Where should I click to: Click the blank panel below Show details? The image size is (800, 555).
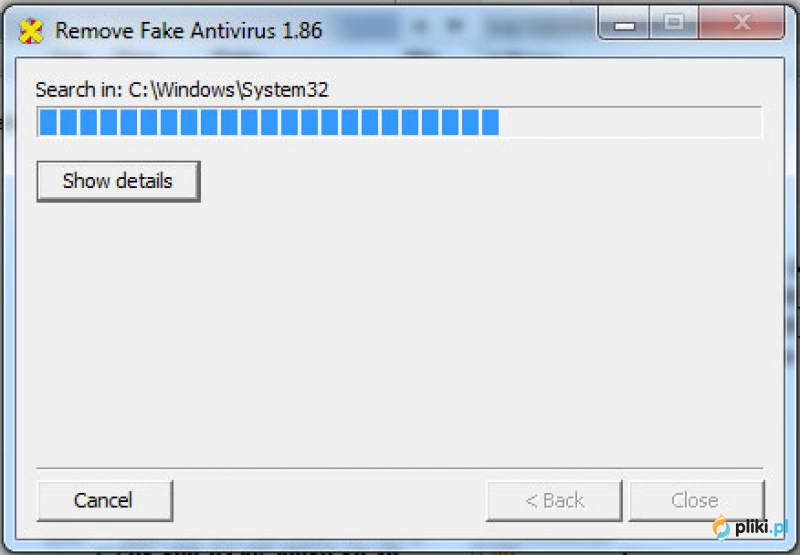(x=399, y=332)
